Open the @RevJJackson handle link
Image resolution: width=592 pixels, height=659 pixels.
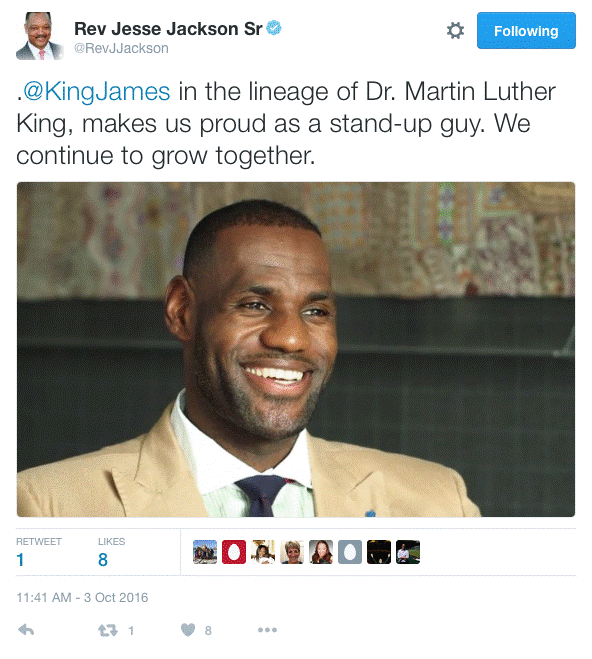[121, 48]
